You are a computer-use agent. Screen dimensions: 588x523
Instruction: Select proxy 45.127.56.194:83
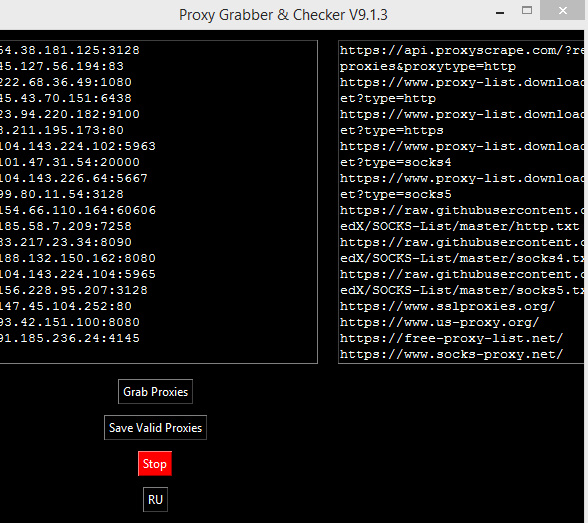click(x=62, y=66)
